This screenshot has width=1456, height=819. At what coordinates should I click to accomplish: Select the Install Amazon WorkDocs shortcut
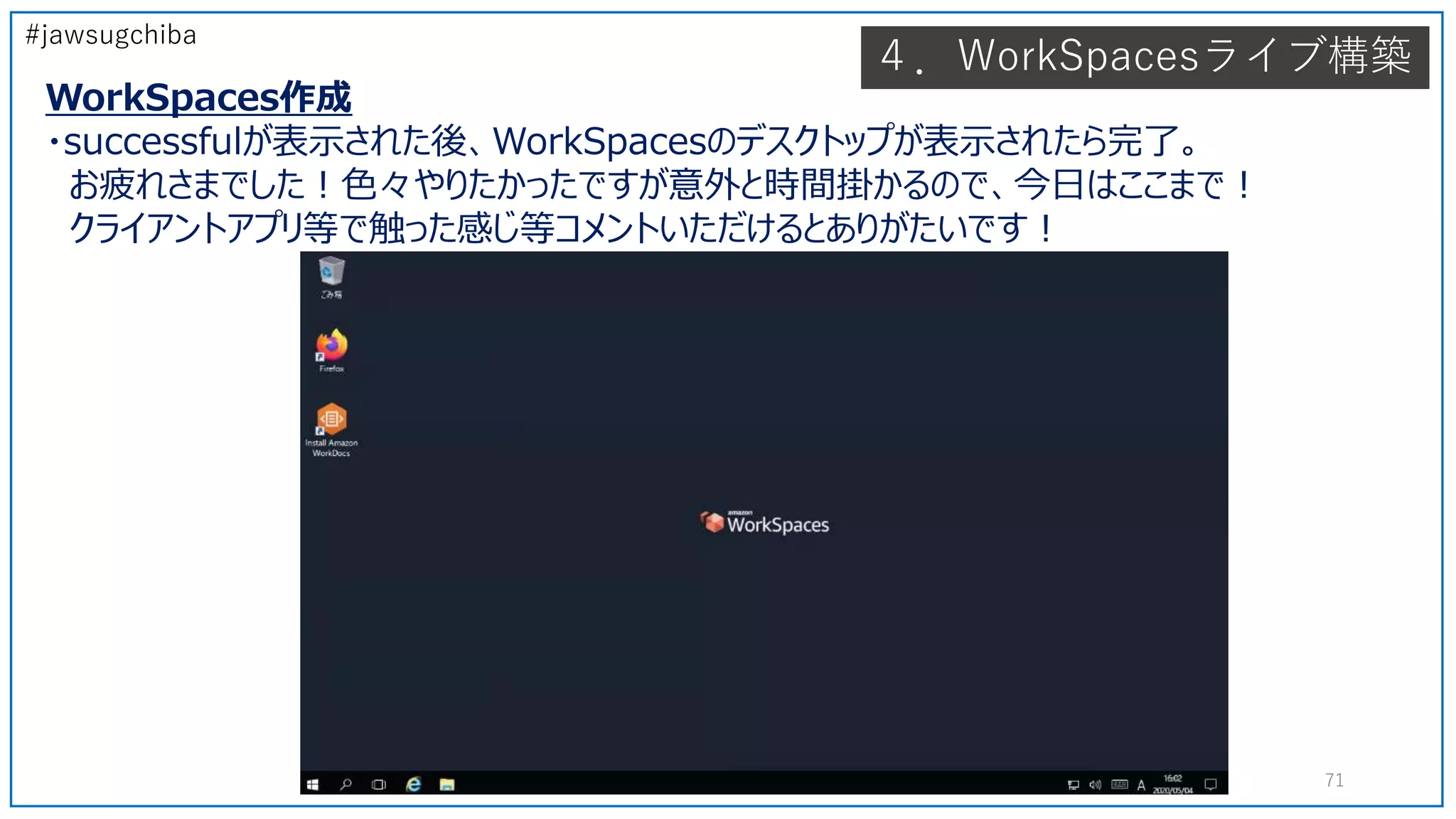coord(331,429)
